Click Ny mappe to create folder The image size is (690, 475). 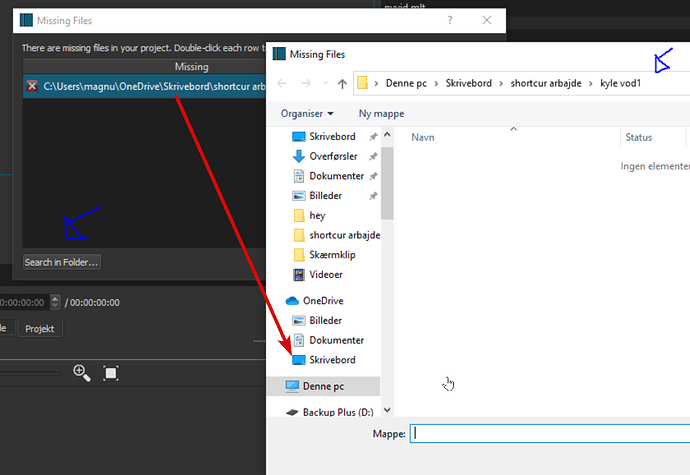(381, 114)
